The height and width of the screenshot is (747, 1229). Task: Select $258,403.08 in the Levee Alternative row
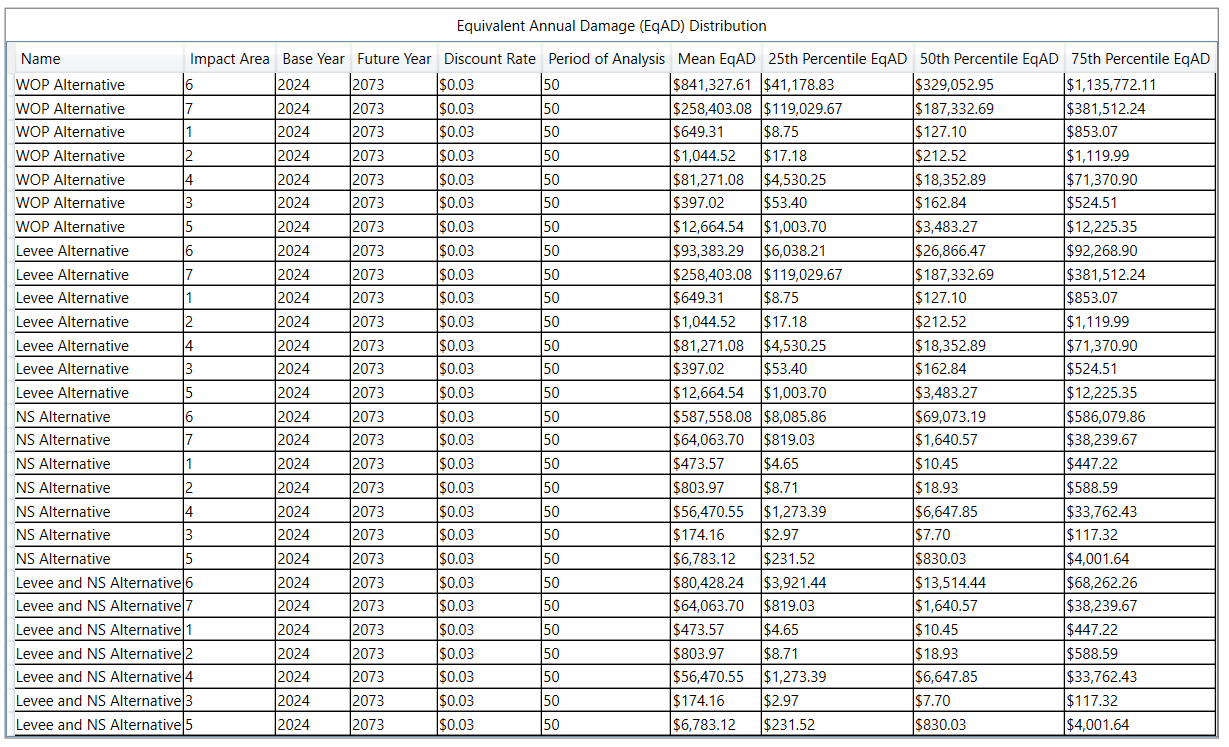716,275
